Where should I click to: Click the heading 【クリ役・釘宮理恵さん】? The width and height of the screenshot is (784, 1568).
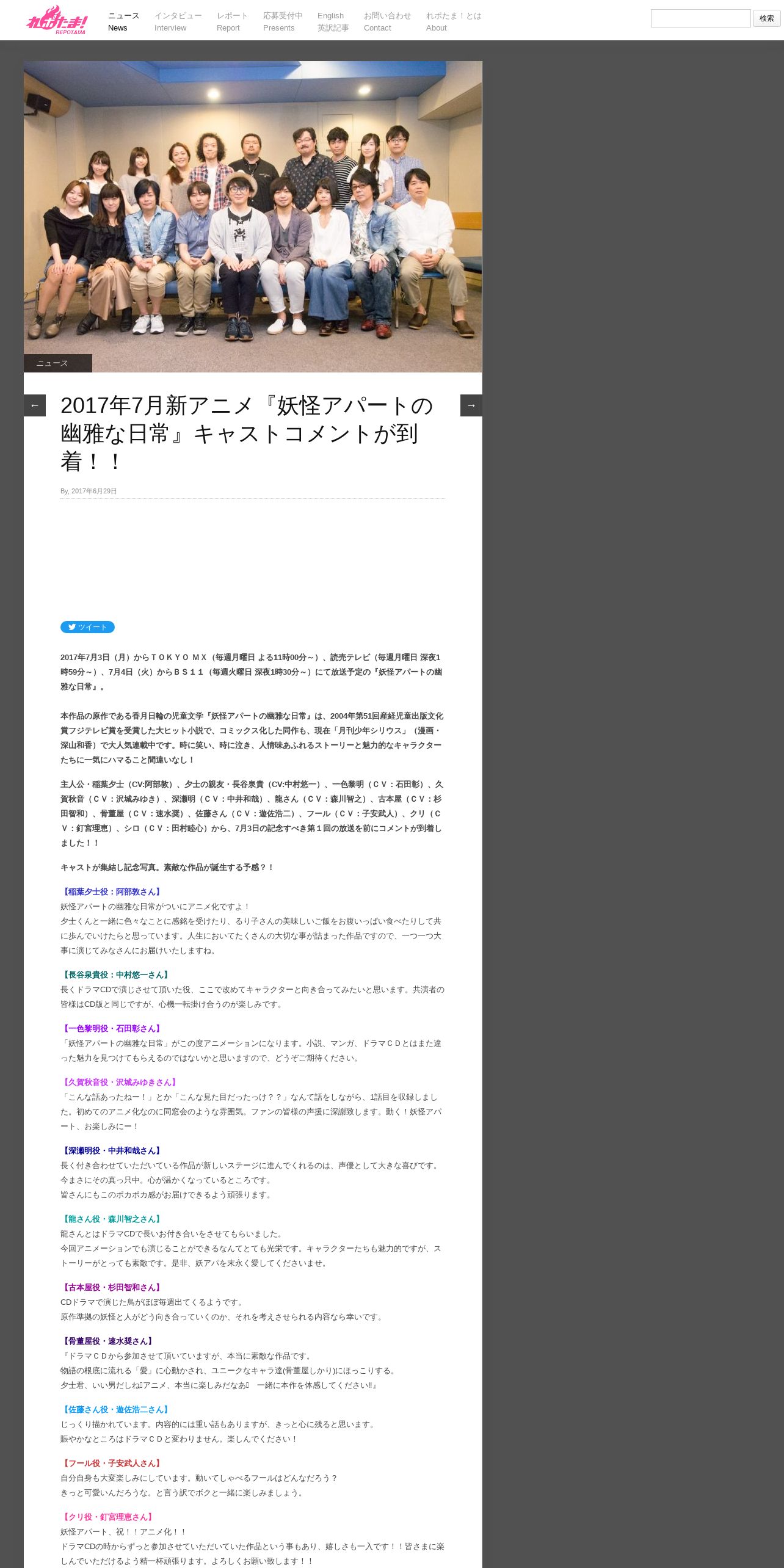[108, 1517]
